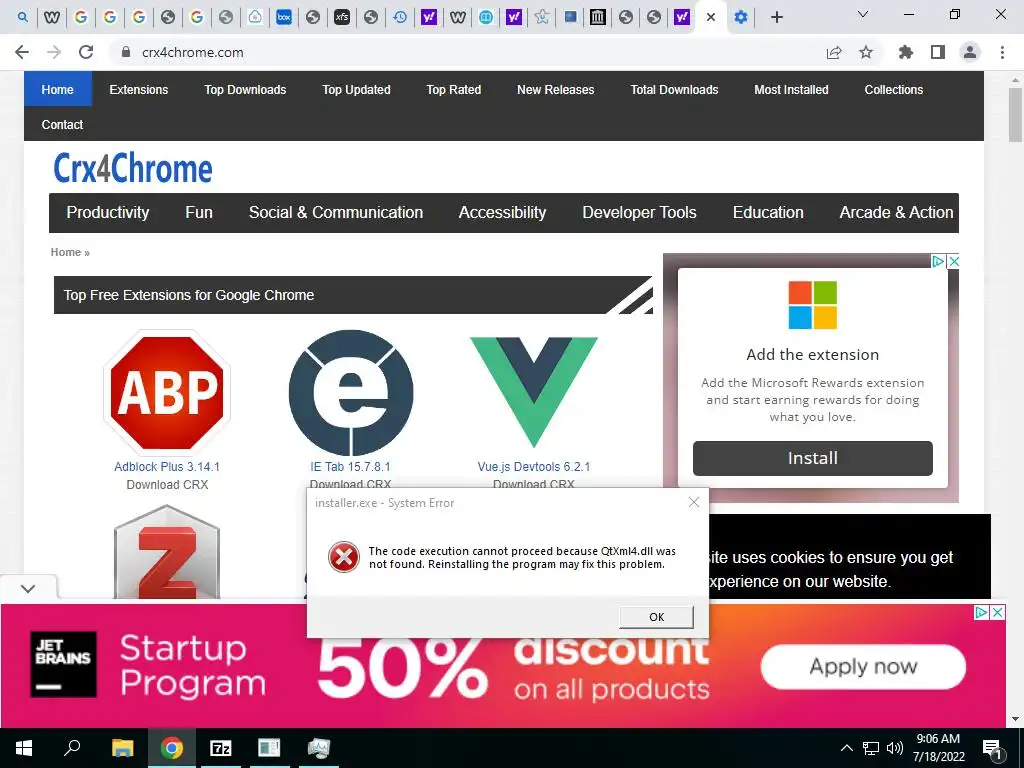This screenshot has width=1024, height=768.
Task: Reload the crx4chrome page
Action: [86, 52]
